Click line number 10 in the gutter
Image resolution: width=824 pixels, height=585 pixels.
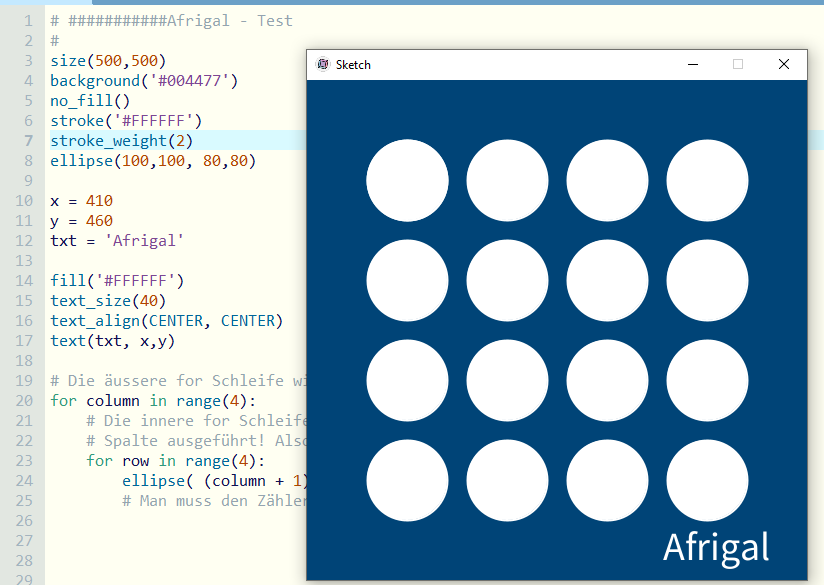click(25, 200)
